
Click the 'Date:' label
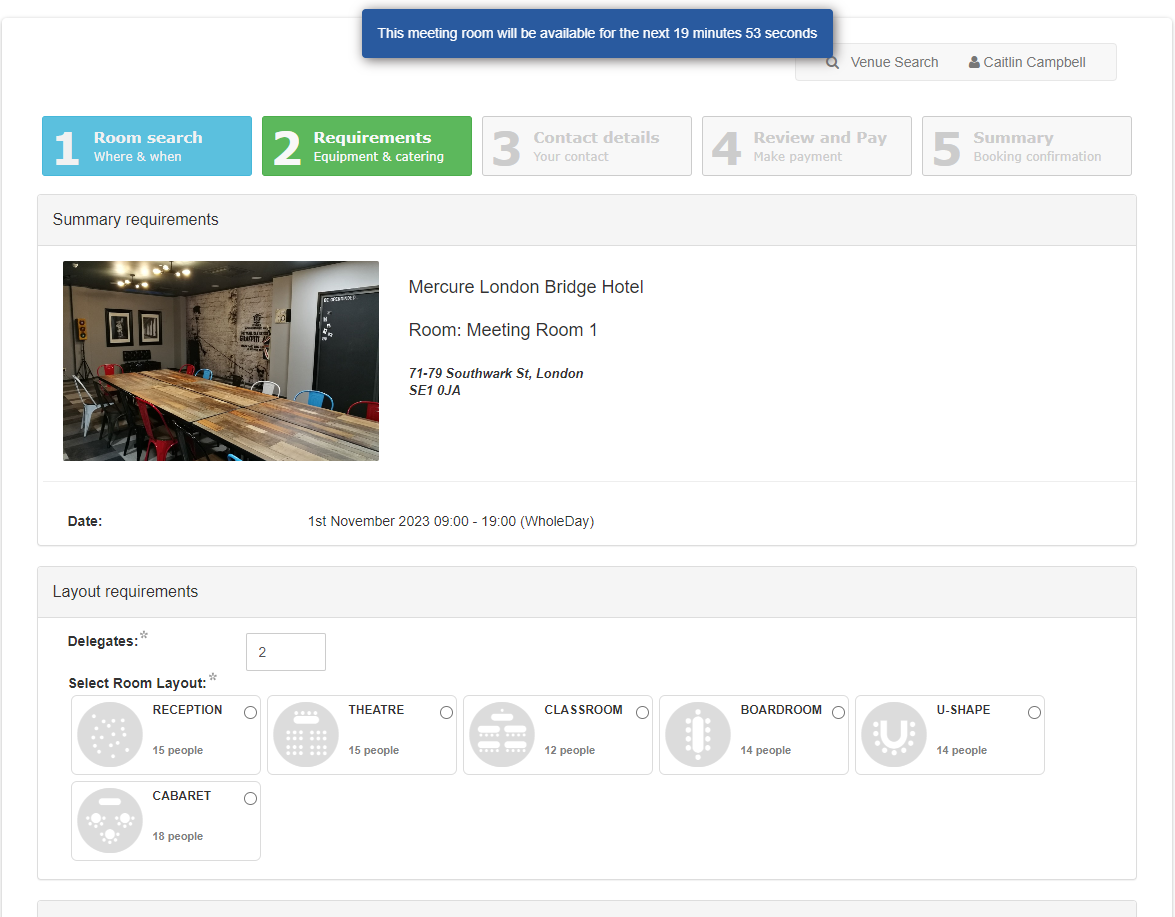(85, 521)
